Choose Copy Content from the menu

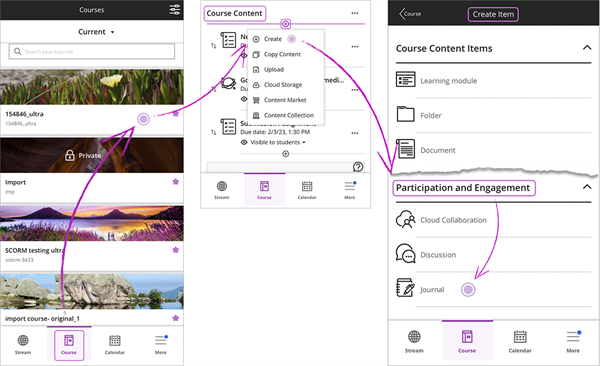pyautogui.click(x=277, y=54)
